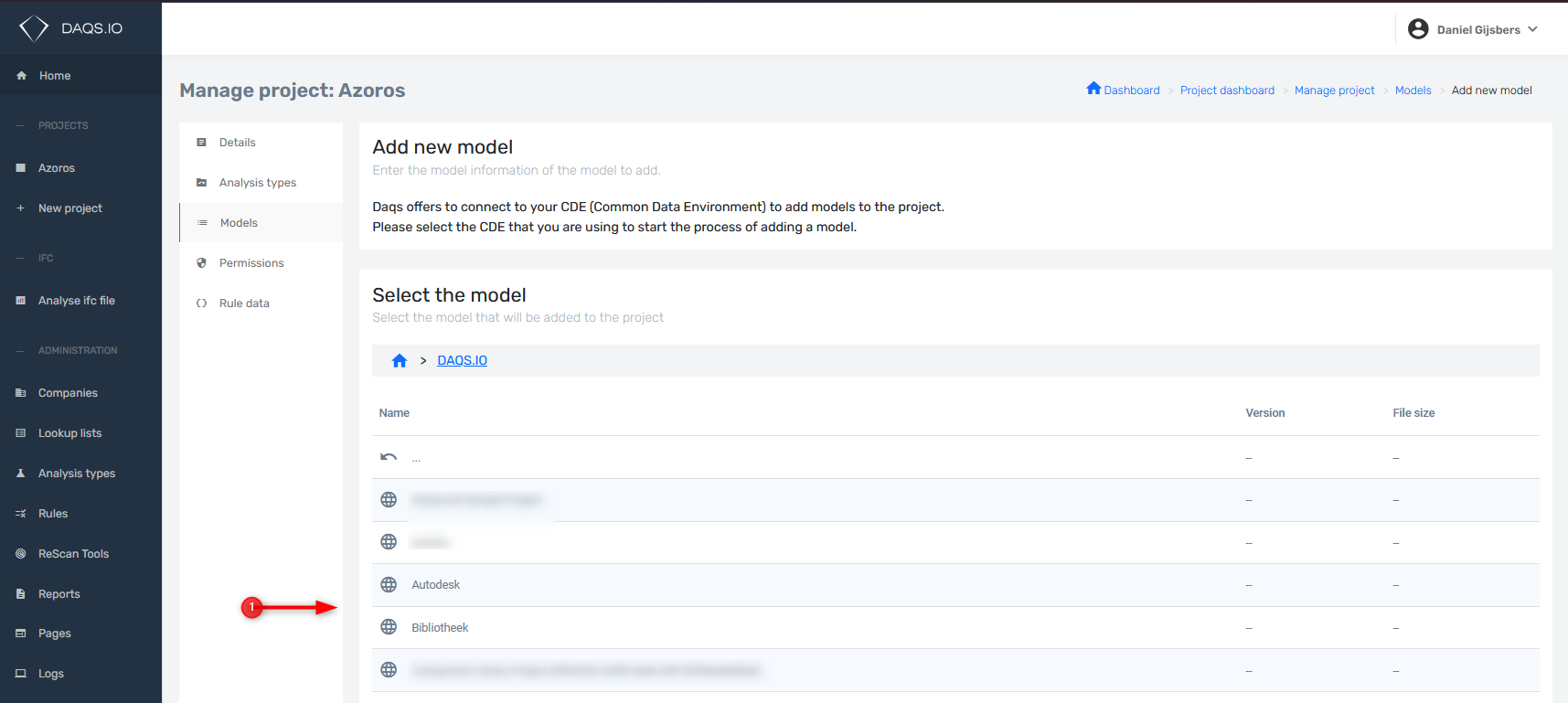Click the plus icon beside New project

pyautogui.click(x=21, y=208)
